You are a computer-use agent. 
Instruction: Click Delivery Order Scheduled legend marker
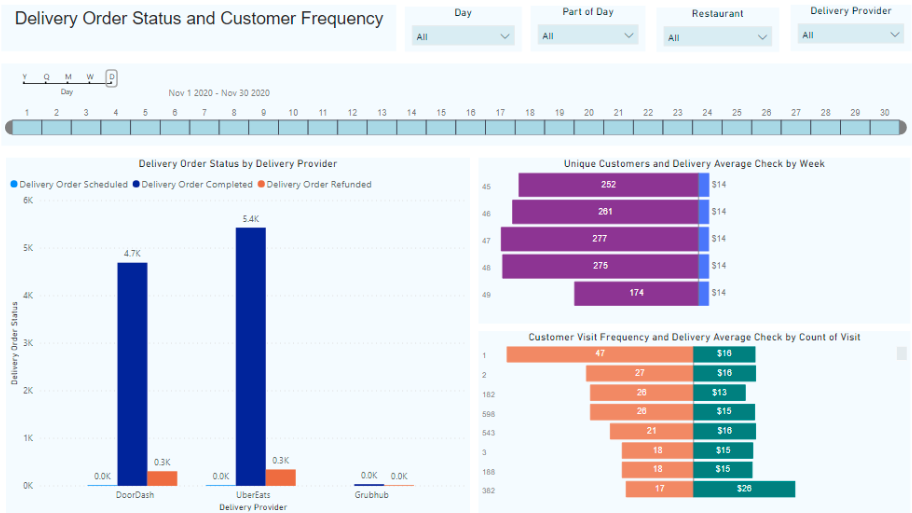click(14, 184)
